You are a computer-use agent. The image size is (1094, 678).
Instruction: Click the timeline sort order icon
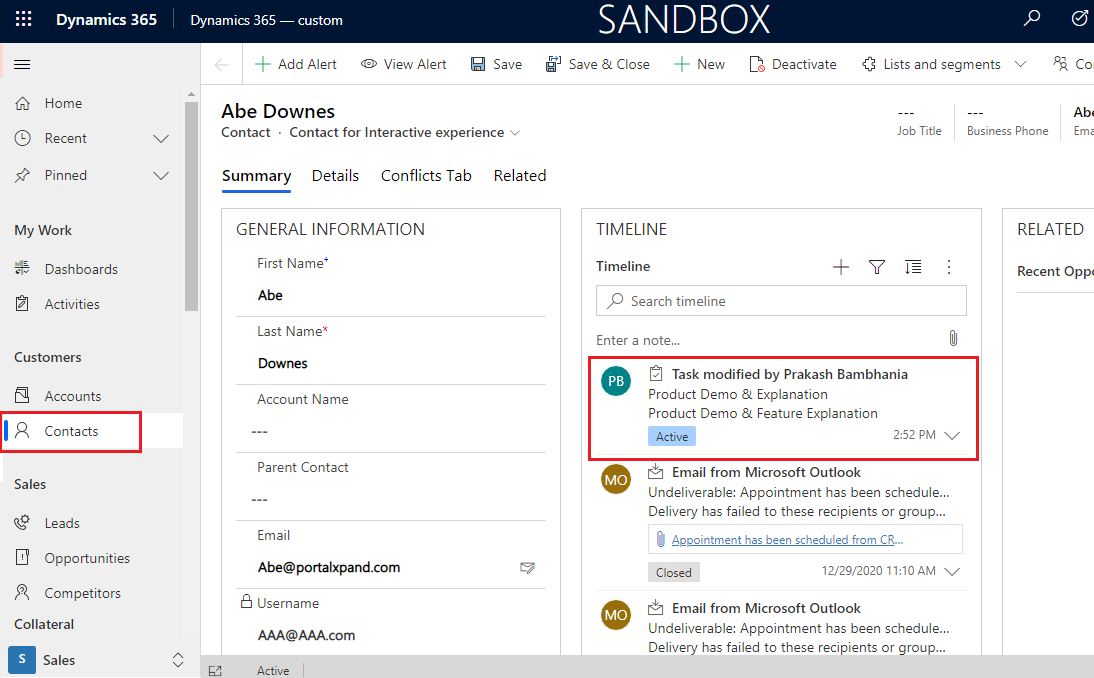[x=913, y=267]
